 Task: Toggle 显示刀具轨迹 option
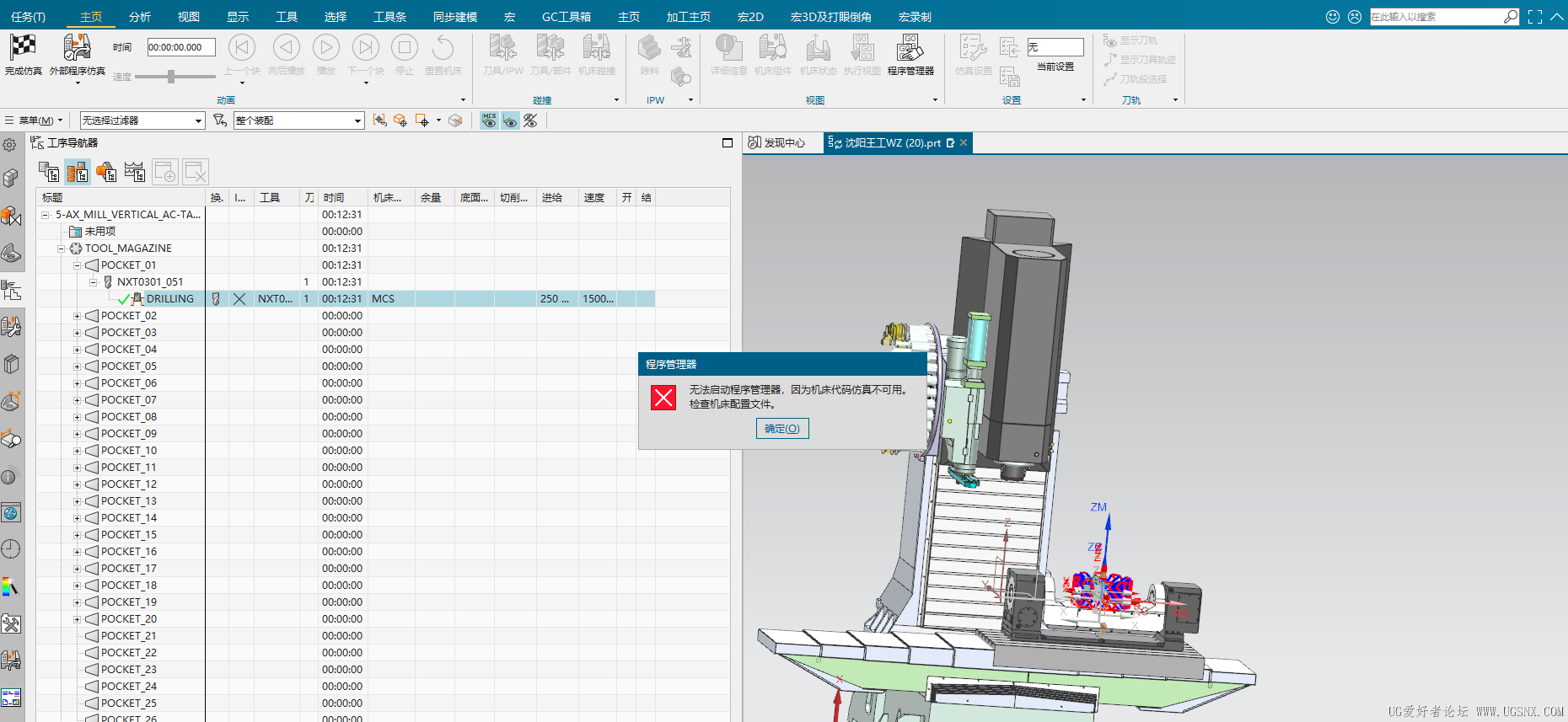point(1140,60)
